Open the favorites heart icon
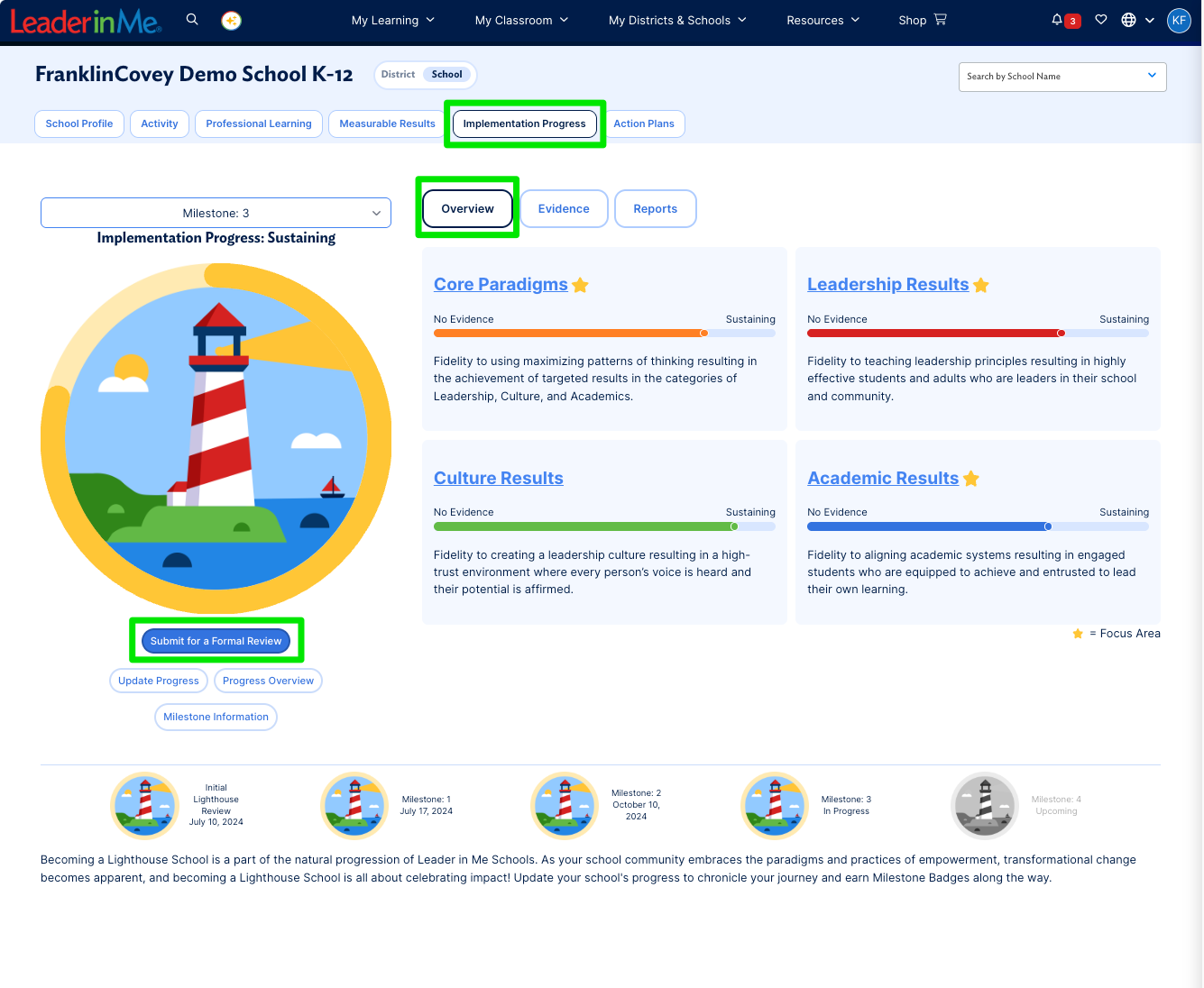This screenshot has width=1204, height=988. point(1101,20)
